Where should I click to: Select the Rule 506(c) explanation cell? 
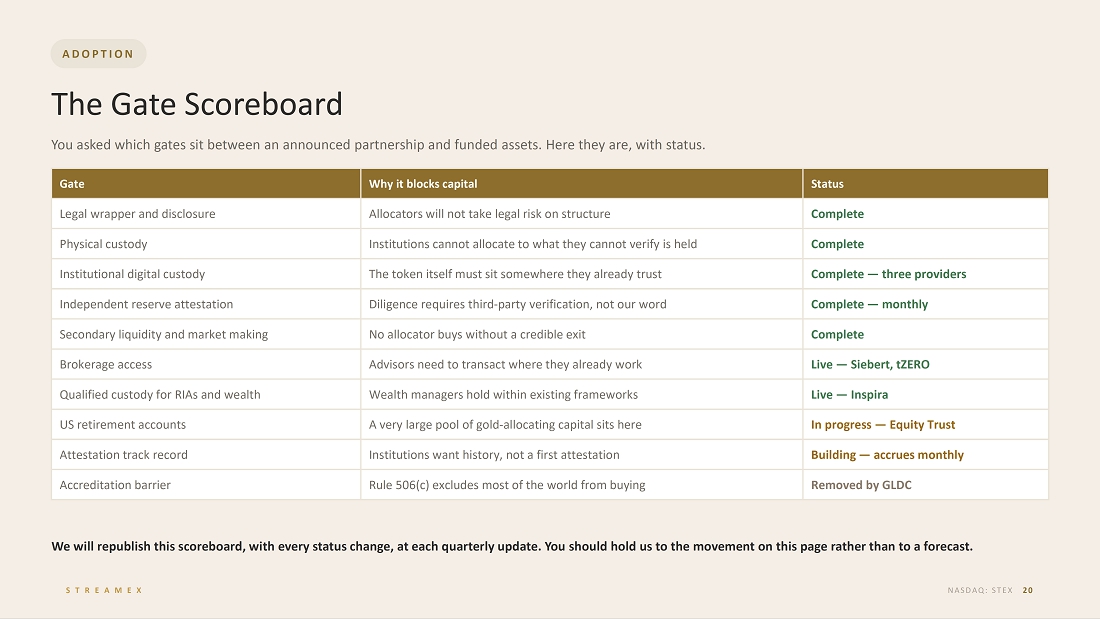click(582, 486)
